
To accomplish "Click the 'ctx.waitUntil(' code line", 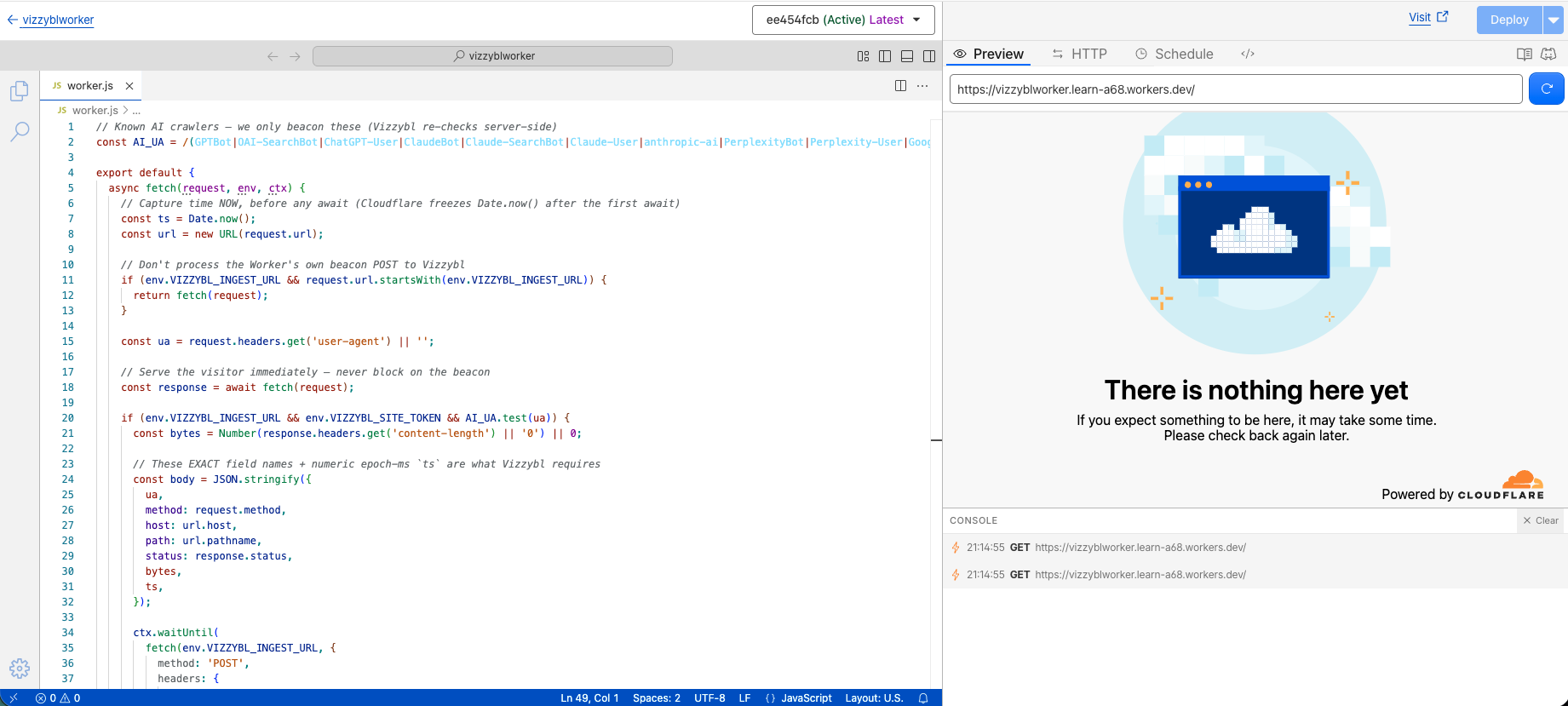I will point(175,633).
